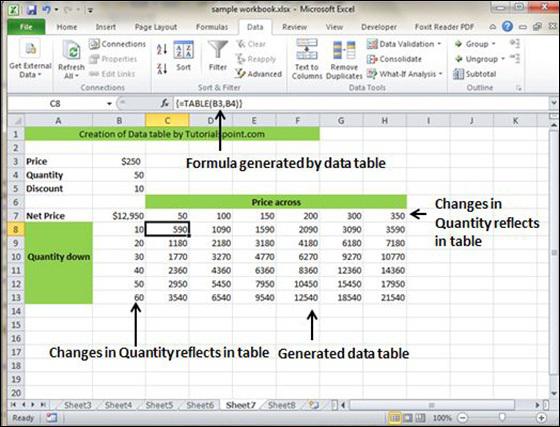Expand the formula bar
This screenshot has height=427, width=560.
click(554, 104)
